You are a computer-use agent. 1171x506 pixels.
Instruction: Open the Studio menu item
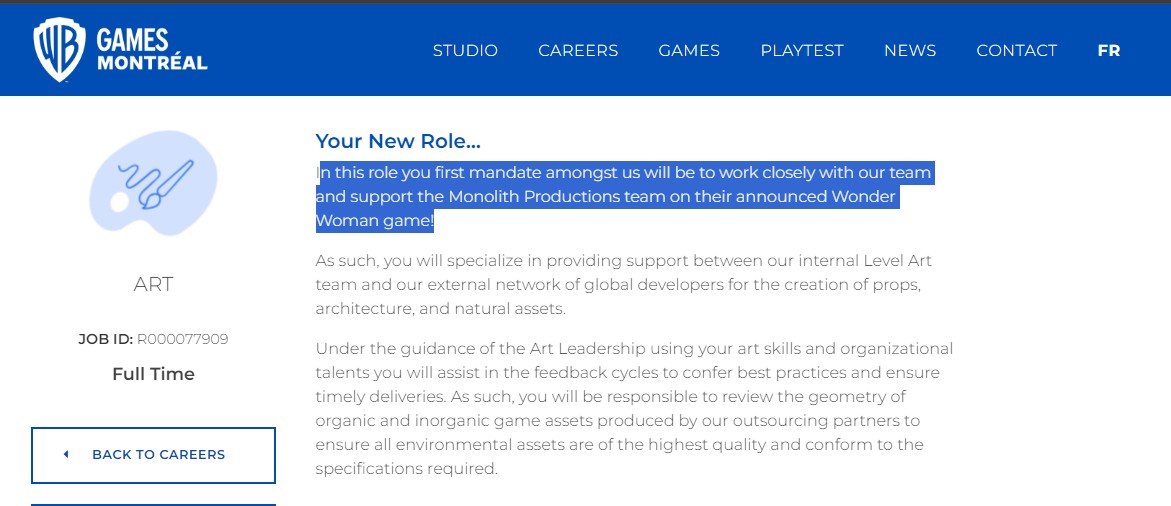[465, 50]
